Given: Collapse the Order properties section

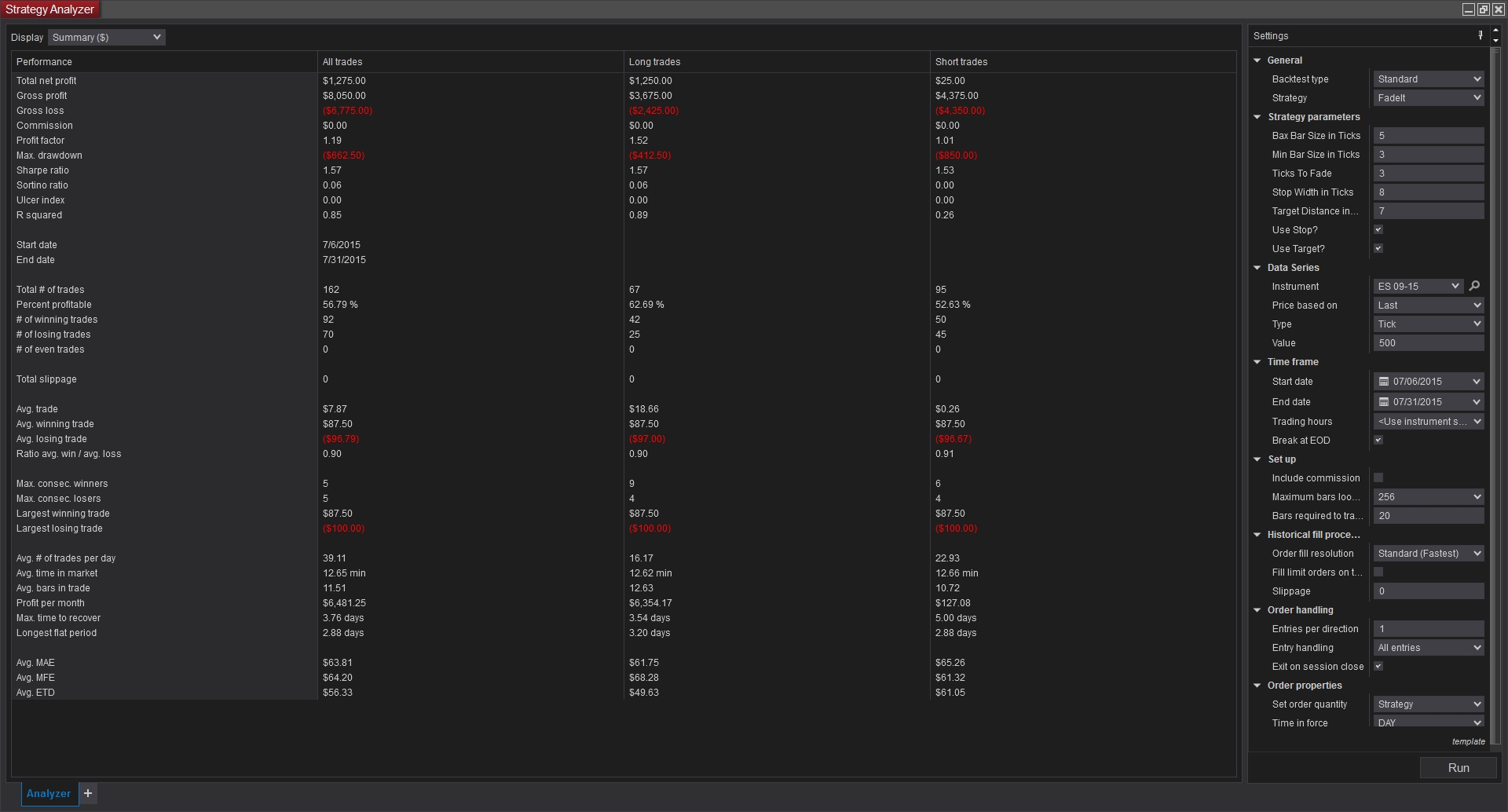Looking at the screenshot, I should point(1257,686).
